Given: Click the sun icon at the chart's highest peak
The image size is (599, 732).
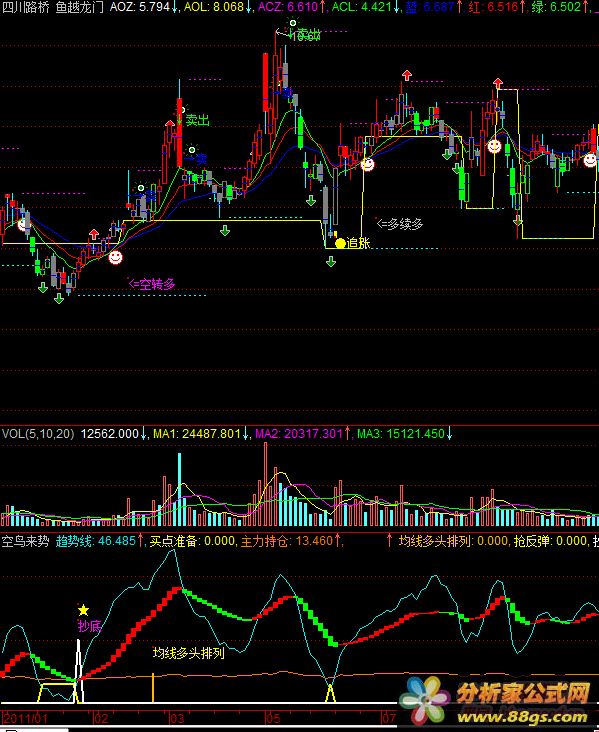Looking at the screenshot, I should pyautogui.click(x=293, y=22).
